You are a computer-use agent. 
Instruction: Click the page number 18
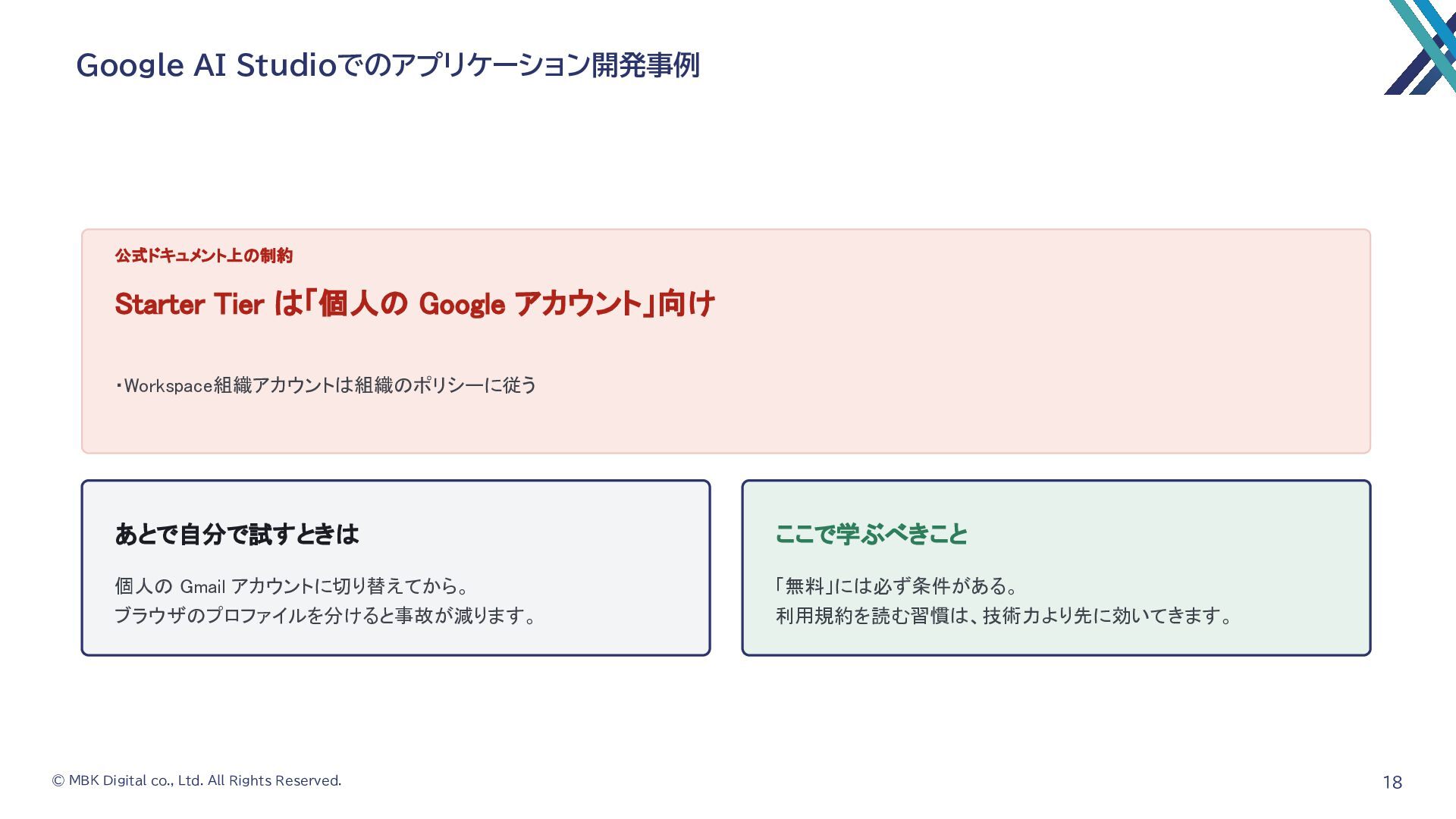[x=1392, y=782]
